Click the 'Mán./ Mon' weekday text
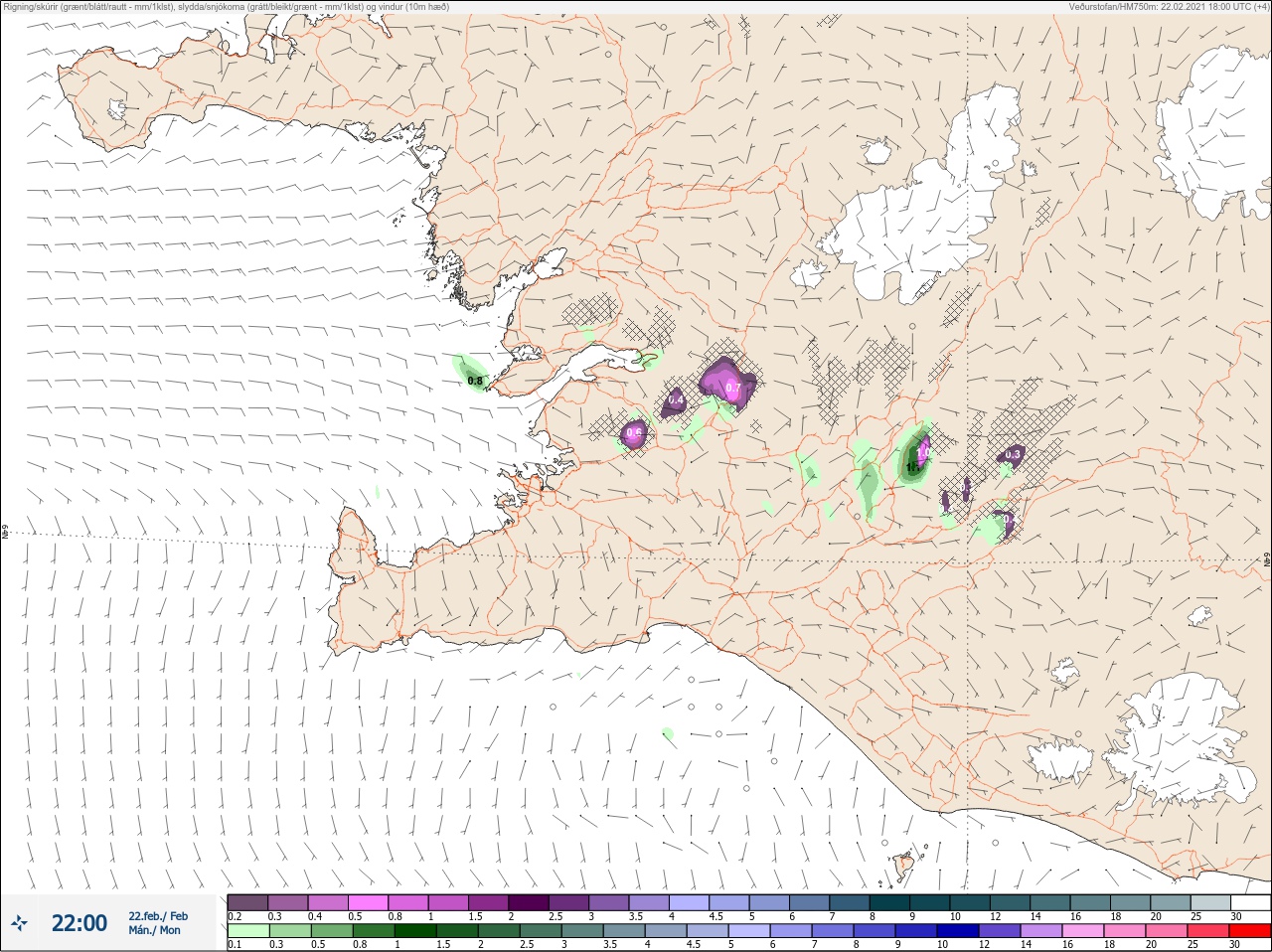Screen dimensions: 1272x952 tap(154, 930)
